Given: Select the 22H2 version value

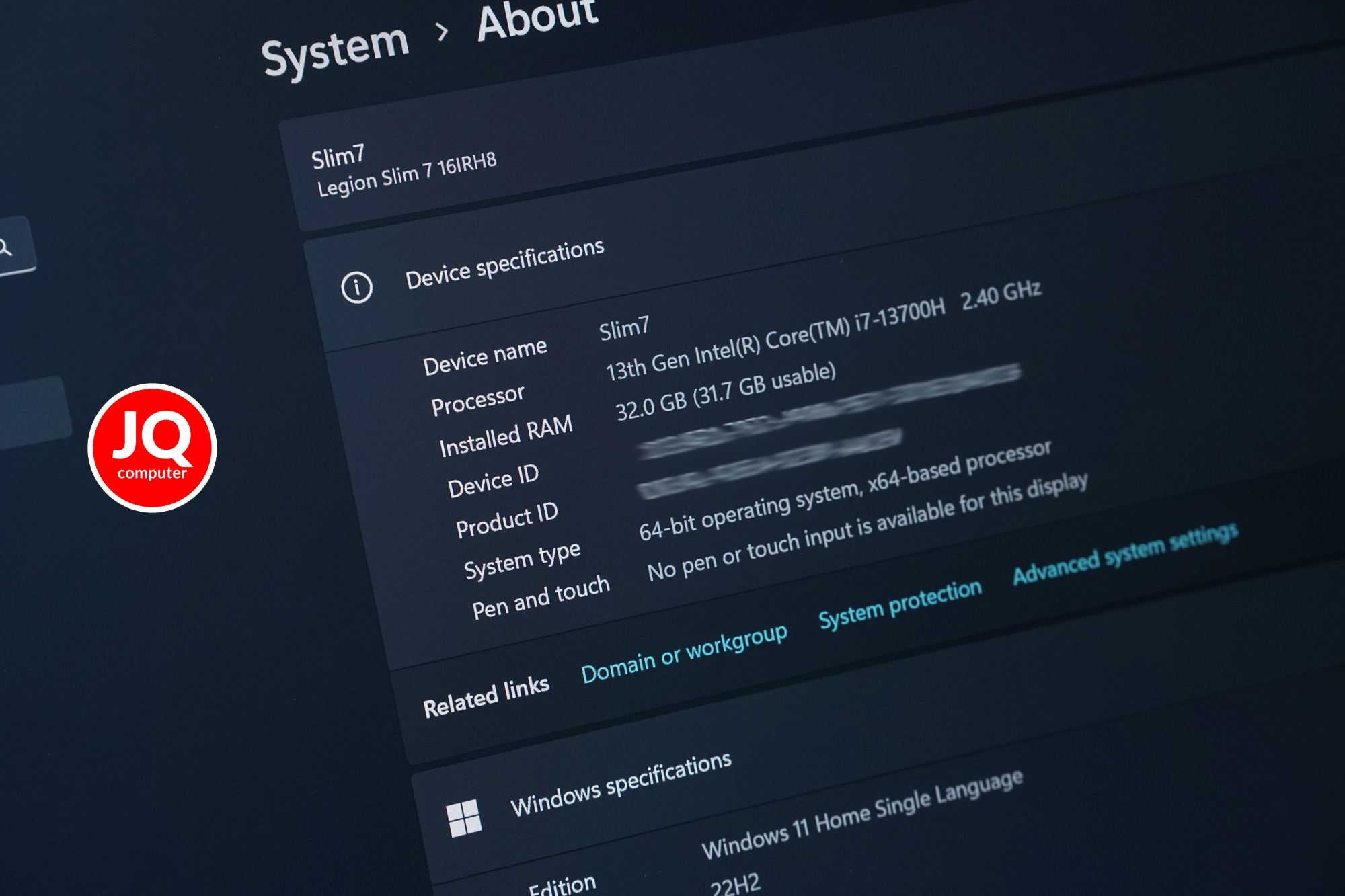Looking at the screenshot, I should 735,884.
